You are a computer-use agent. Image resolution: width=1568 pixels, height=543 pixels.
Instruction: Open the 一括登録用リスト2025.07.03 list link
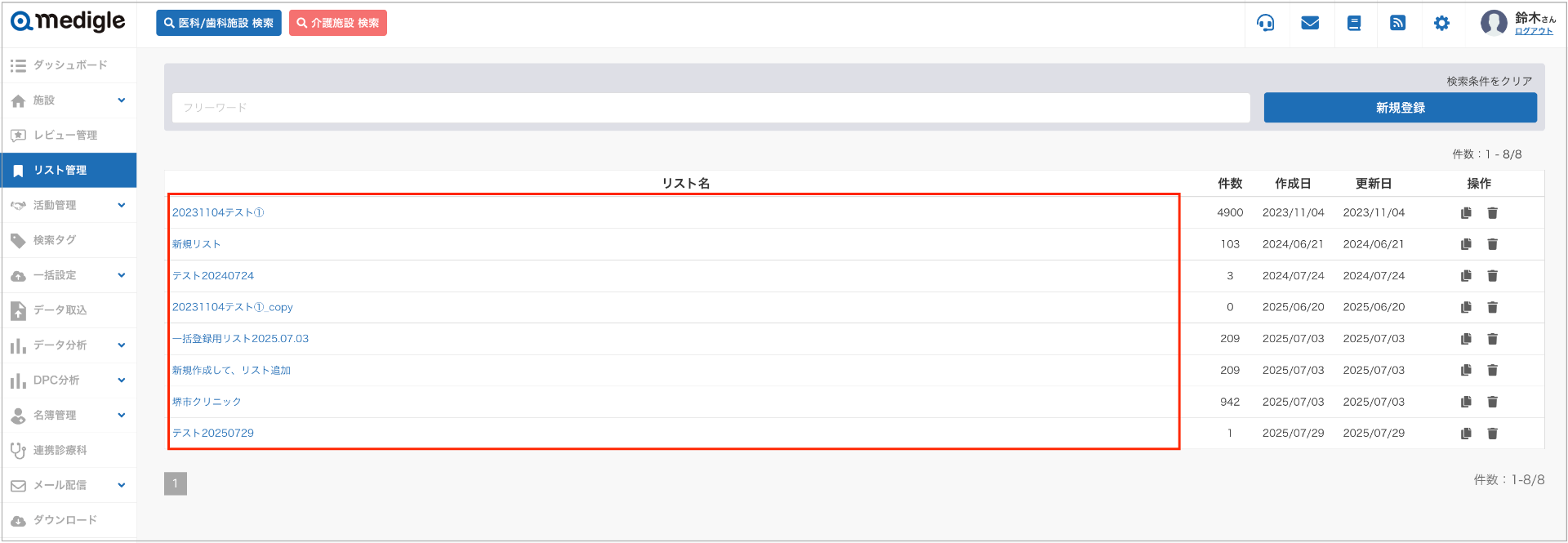[240, 339]
